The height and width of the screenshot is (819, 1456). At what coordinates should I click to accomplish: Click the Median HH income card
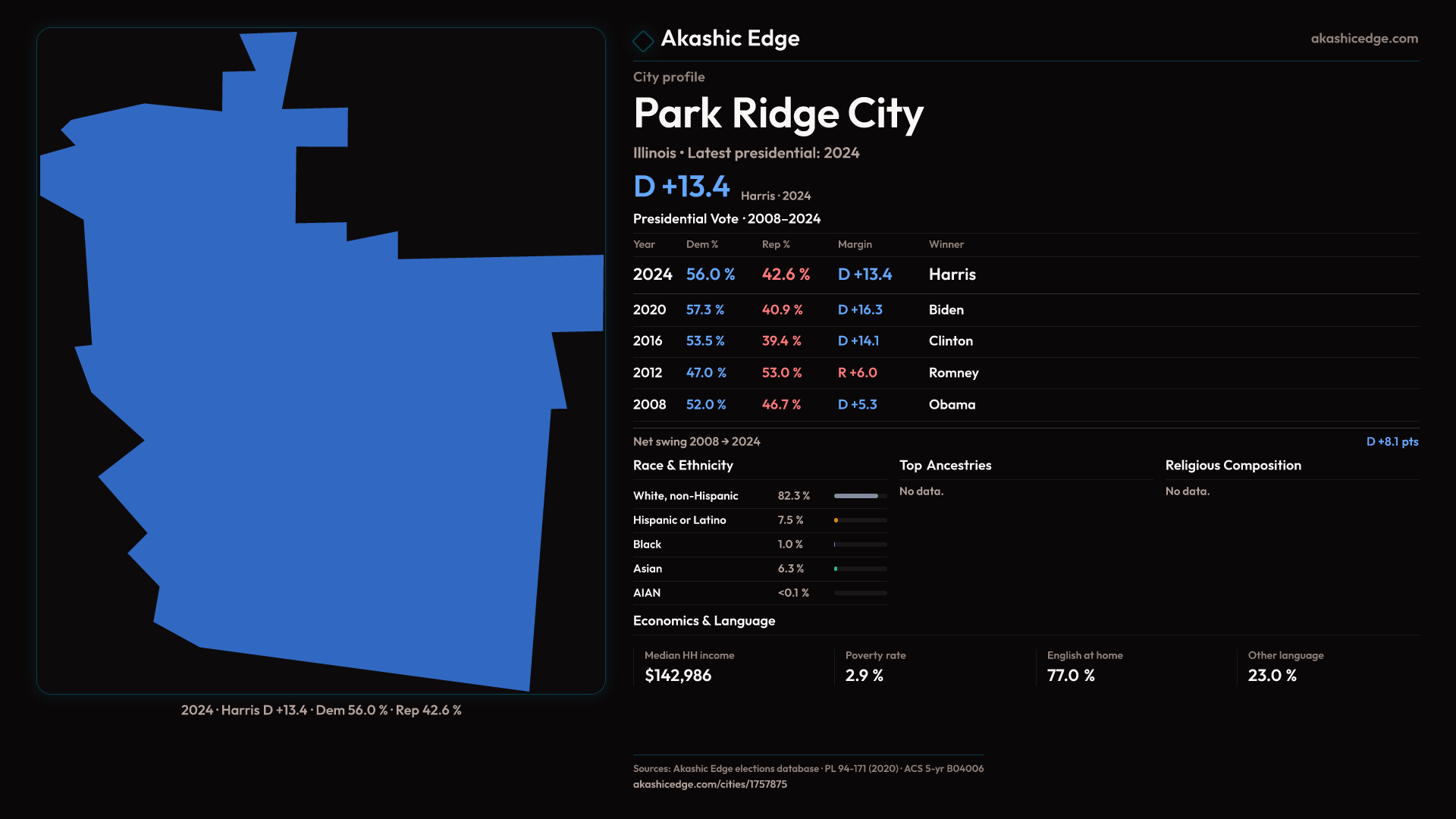point(689,667)
